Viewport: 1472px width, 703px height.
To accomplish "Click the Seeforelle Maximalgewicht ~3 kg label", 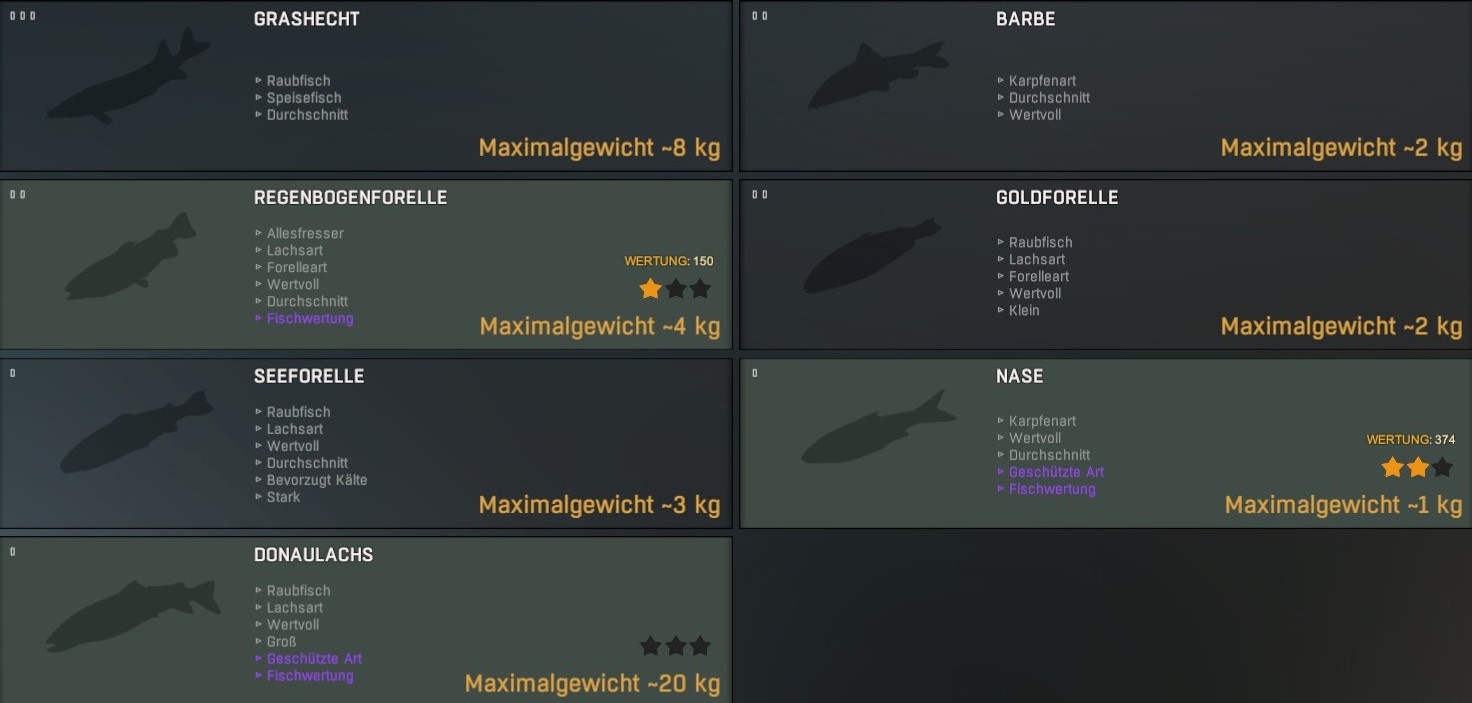I will point(599,505).
